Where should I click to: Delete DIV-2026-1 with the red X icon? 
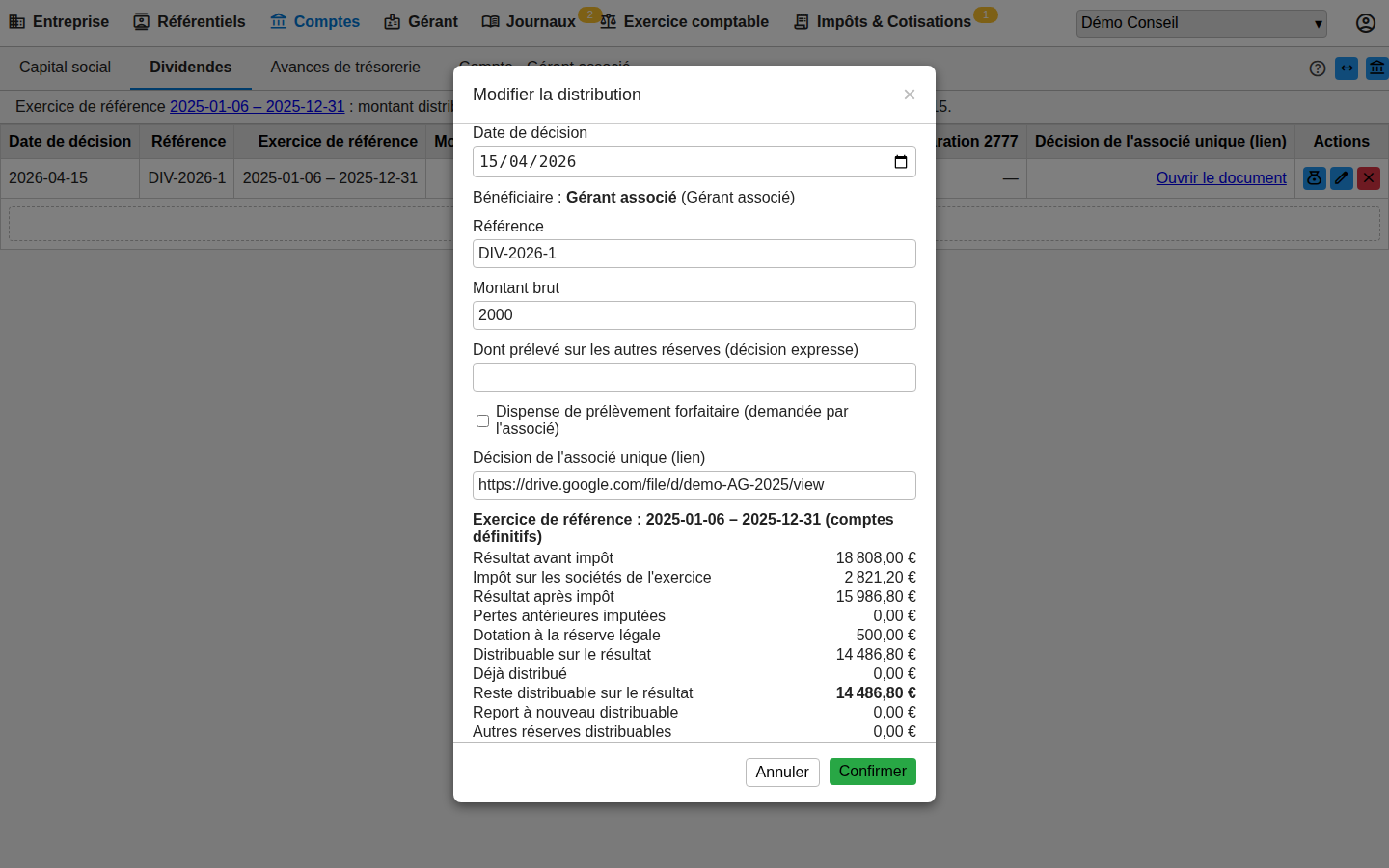tap(1369, 178)
